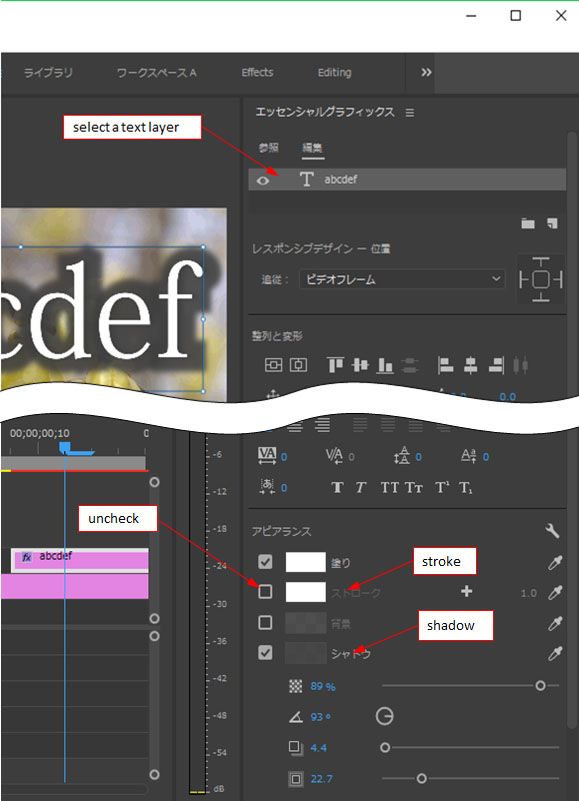579x801 pixels.
Task: Expand the workspace overflow chevrons
Action: tap(426, 73)
